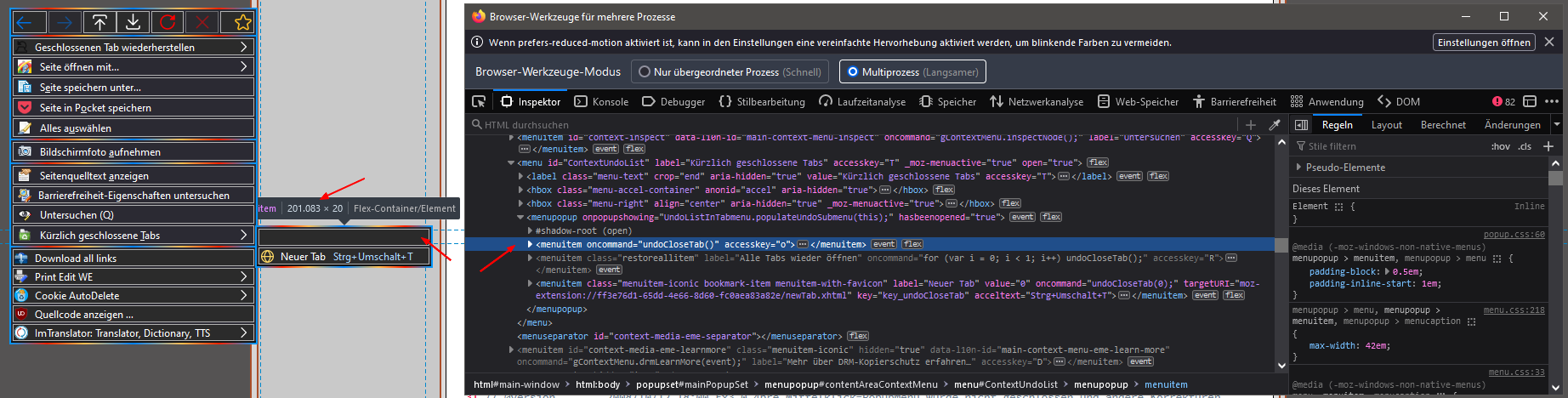Click the plus icon to add new rule

coord(1548,146)
